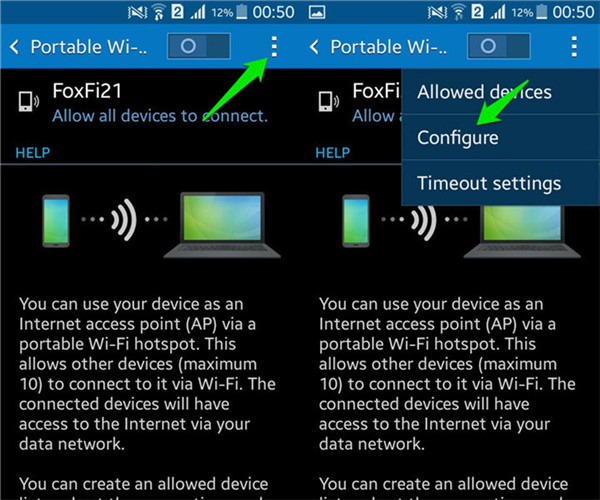Image resolution: width=600 pixels, height=500 pixels.
Task: Tap the phone illustration on right screen
Action: coord(356,221)
